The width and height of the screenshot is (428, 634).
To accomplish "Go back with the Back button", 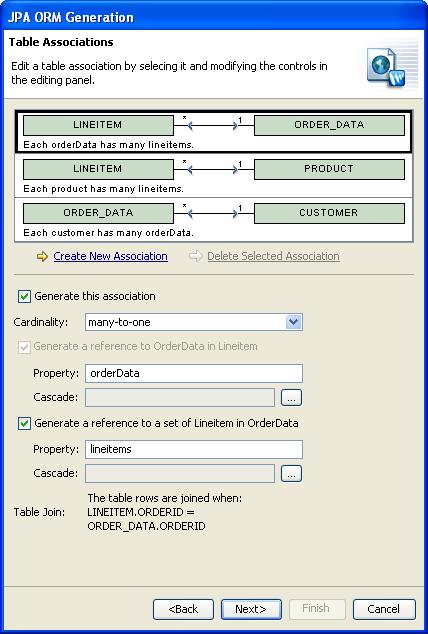I will point(183,609).
